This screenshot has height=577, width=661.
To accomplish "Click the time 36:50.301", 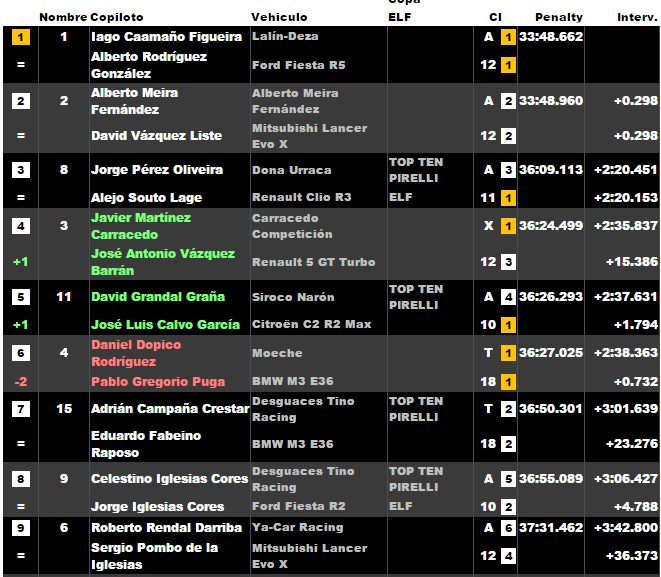I will [x=551, y=408].
